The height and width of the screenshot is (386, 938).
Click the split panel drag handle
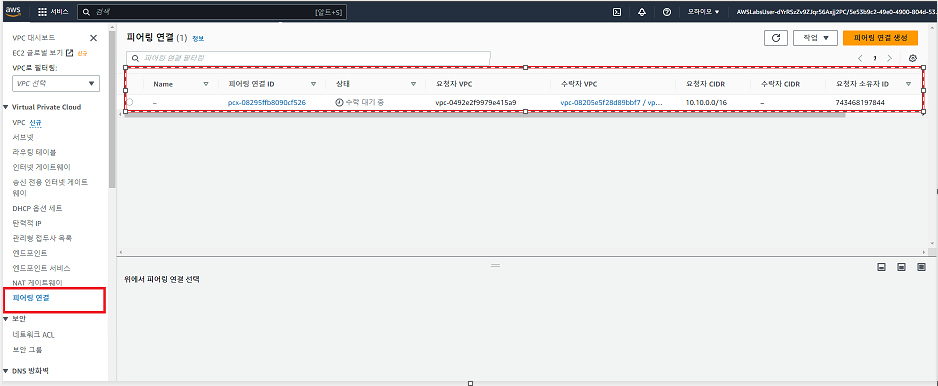495,265
